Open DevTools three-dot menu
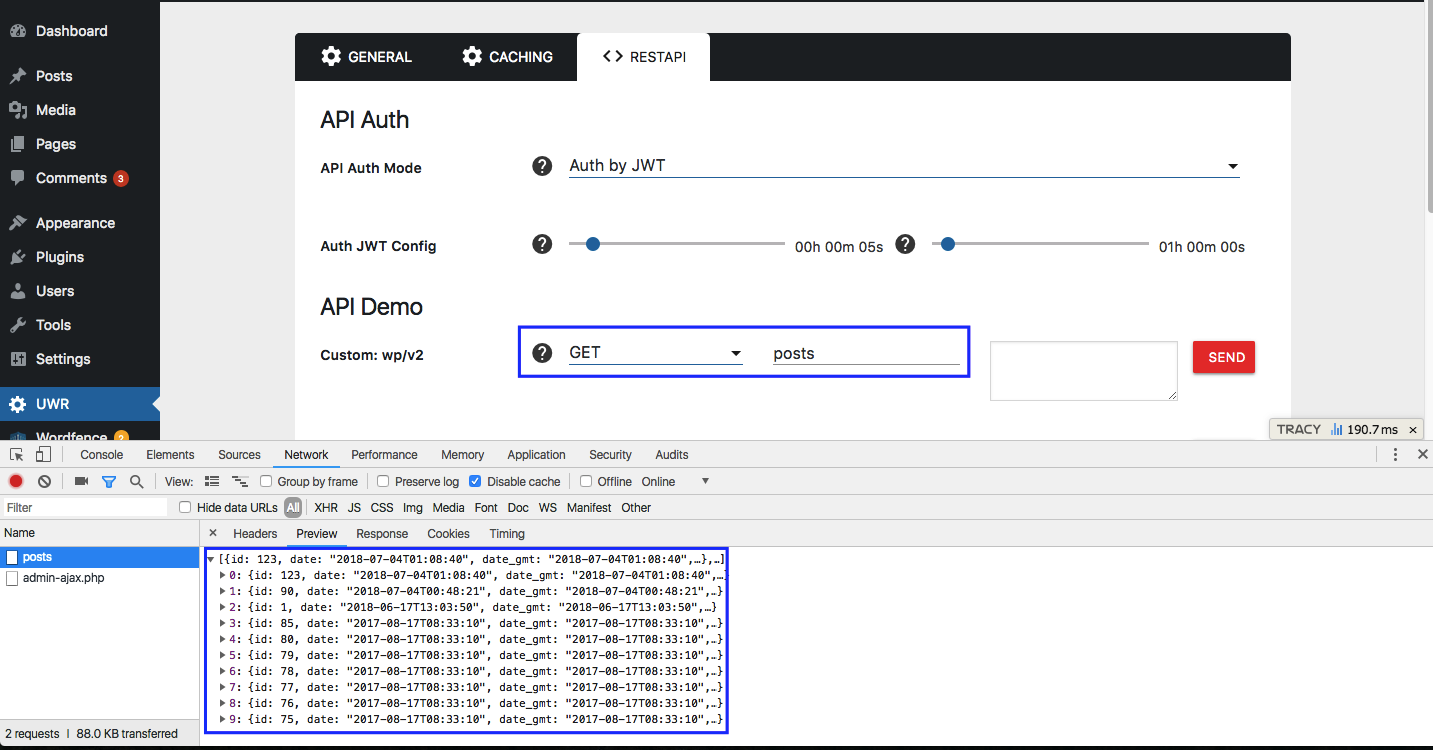This screenshot has width=1433, height=750. coord(1396,454)
